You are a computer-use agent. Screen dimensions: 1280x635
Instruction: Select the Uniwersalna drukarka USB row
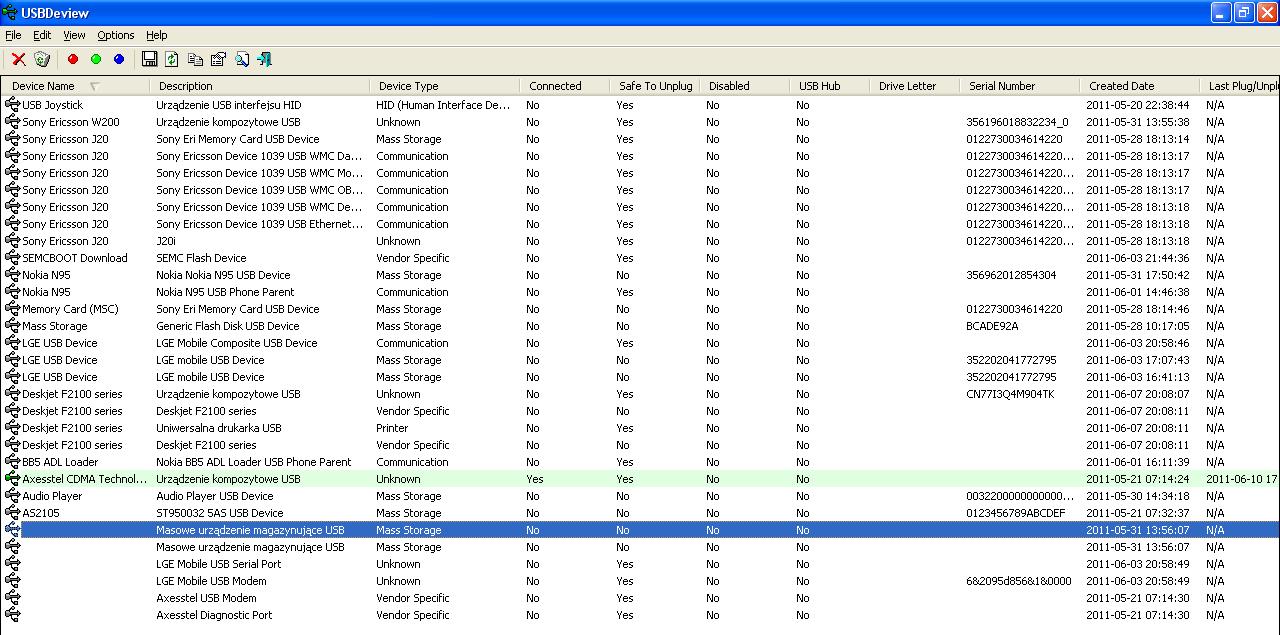coord(640,428)
